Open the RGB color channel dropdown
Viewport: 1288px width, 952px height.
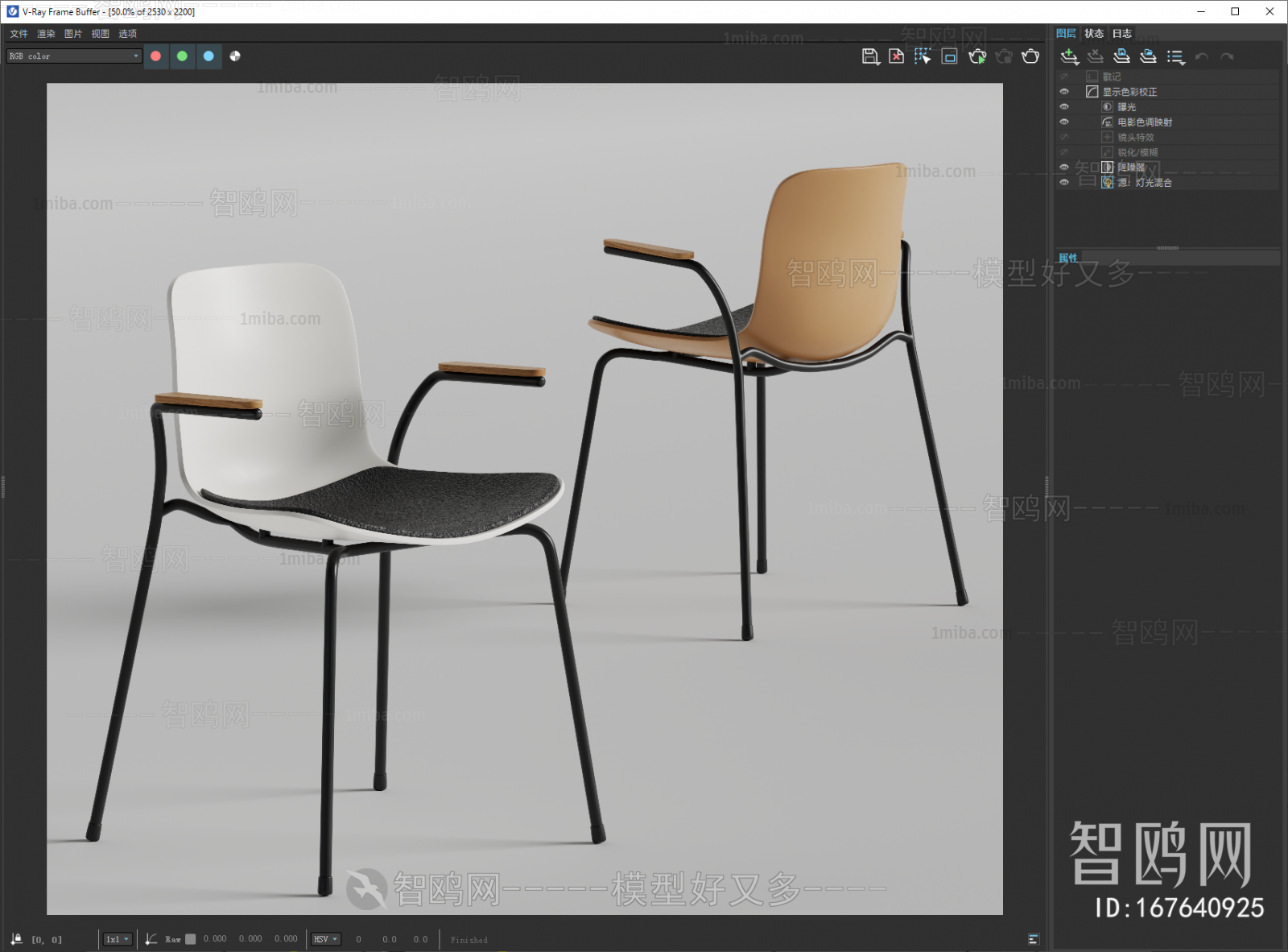click(74, 56)
